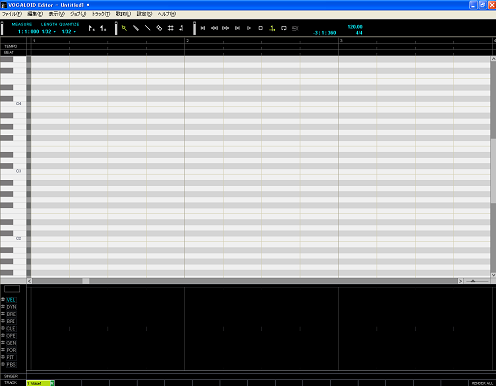
Task: Jump to the song start
Action: pos(203,28)
